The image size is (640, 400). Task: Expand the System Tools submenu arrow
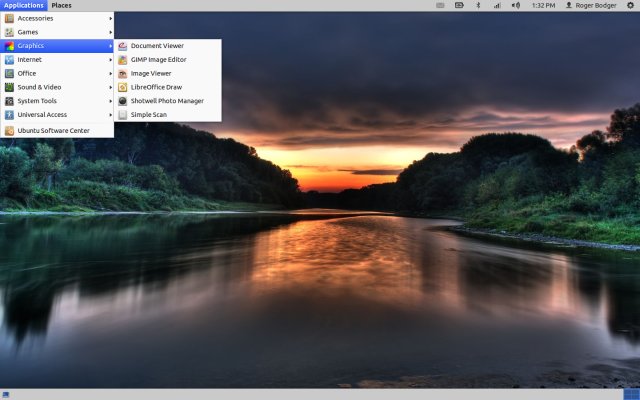point(110,101)
